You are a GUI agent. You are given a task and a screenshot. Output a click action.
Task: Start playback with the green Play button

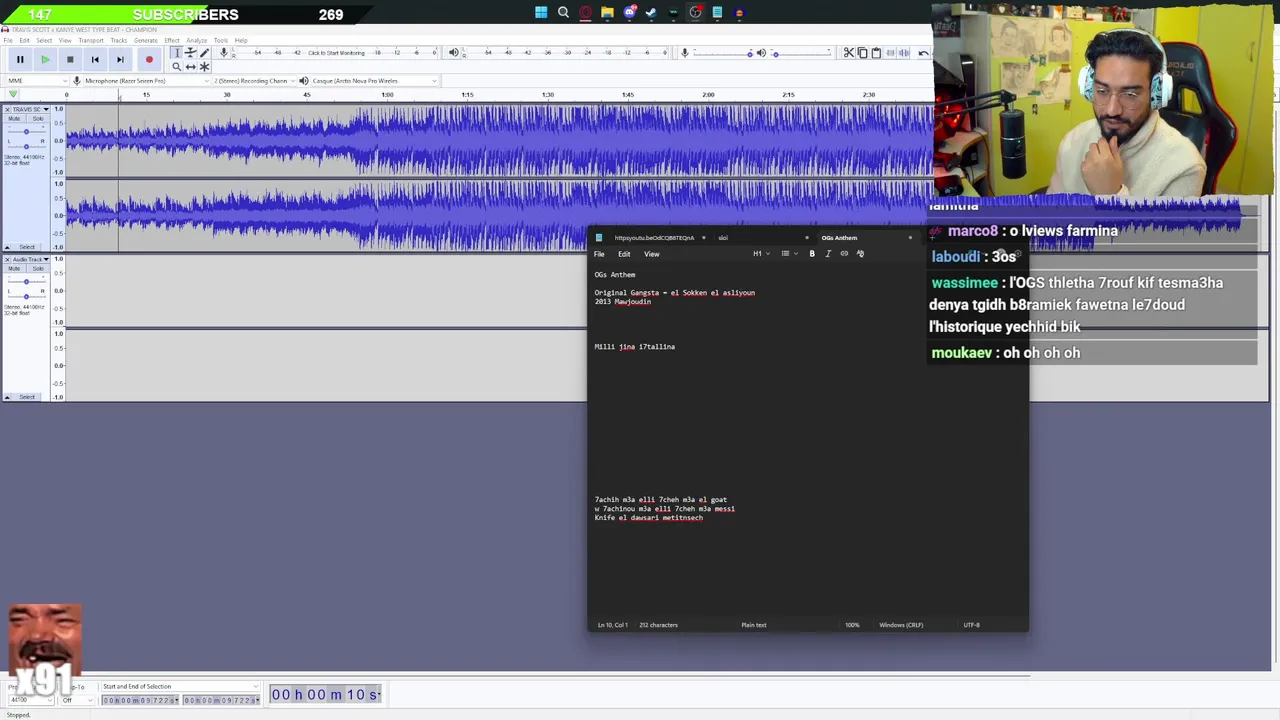tap(45, 60)
